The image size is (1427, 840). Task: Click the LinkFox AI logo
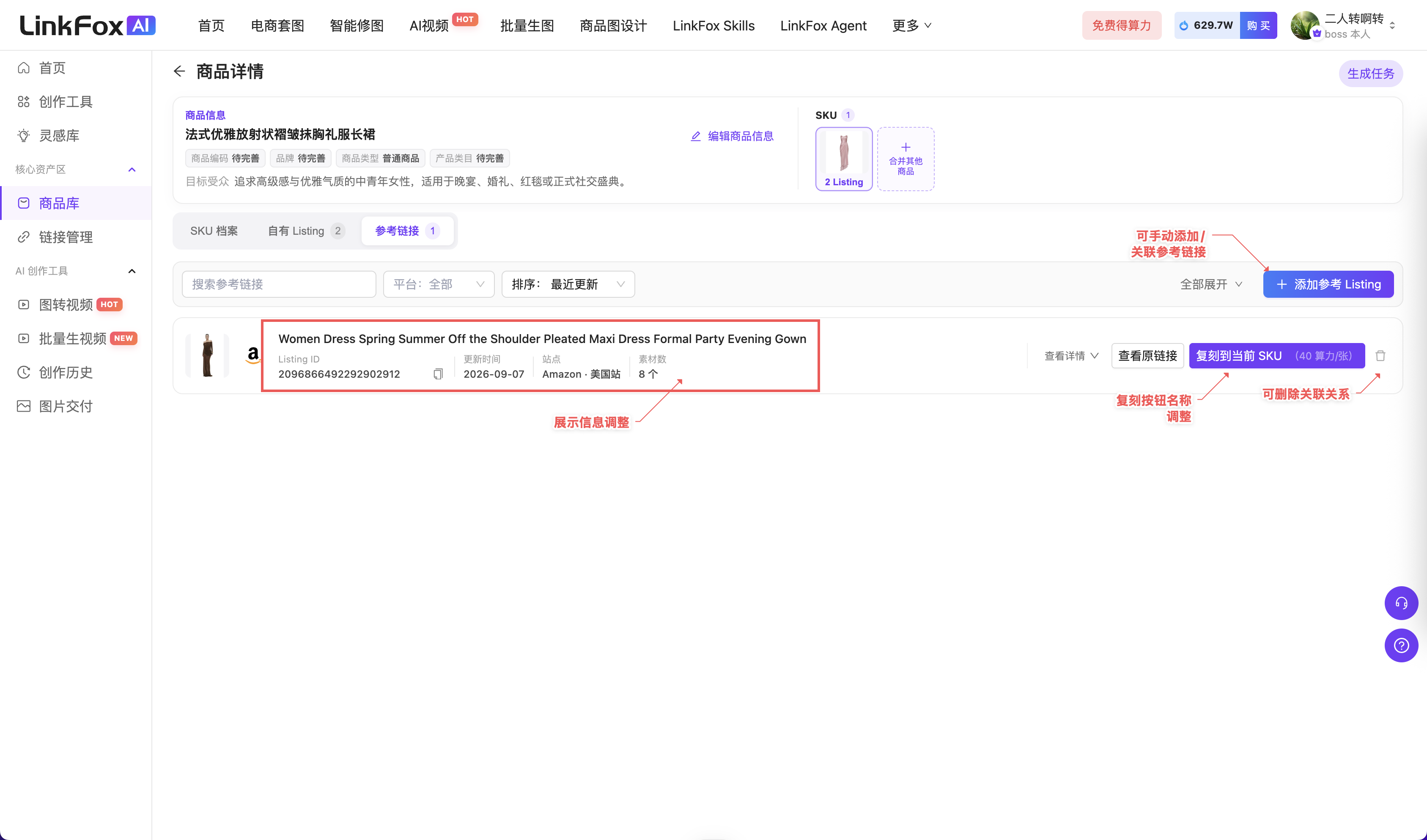88,25
